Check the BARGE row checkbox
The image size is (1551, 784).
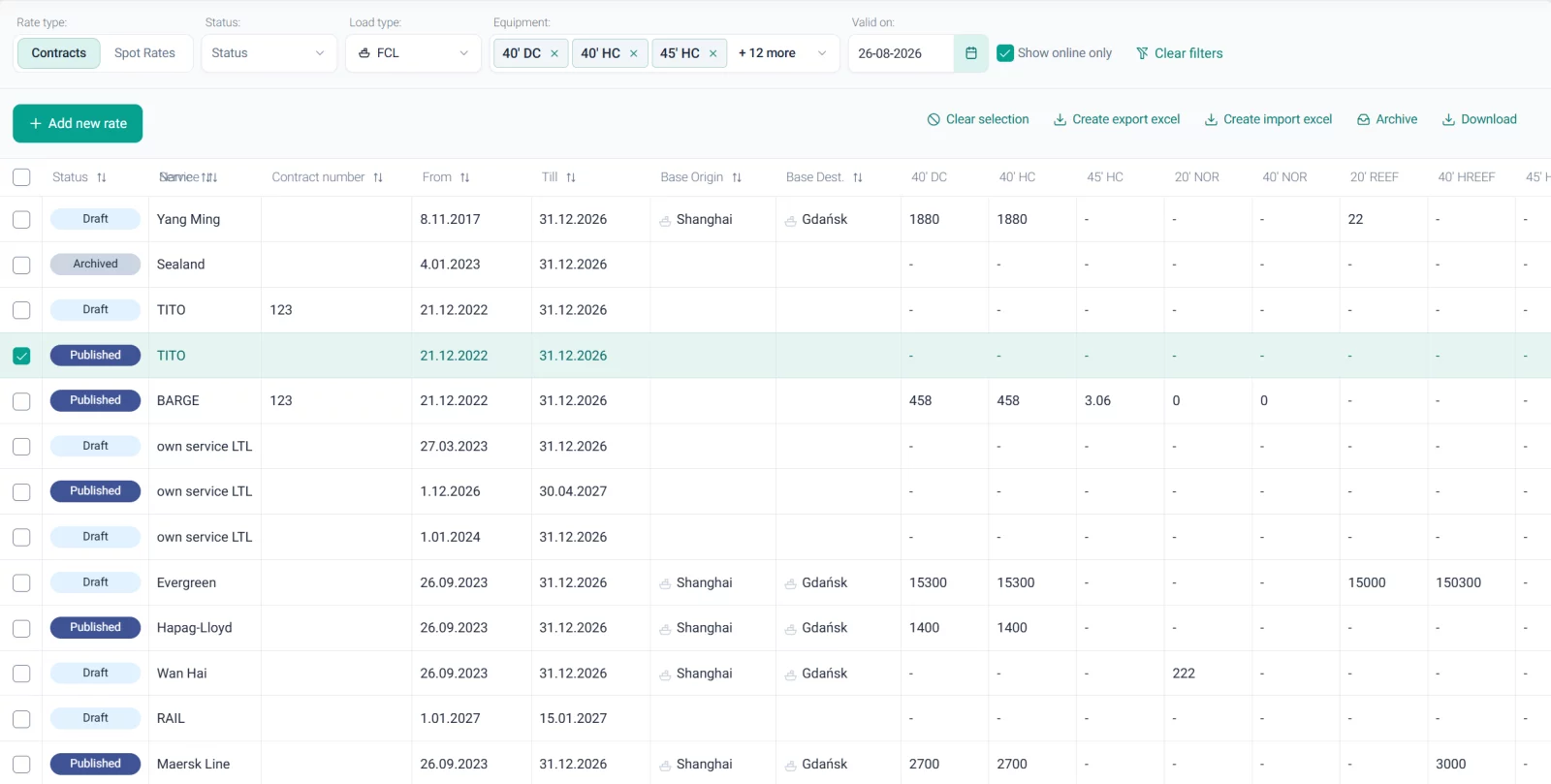coord(21,401)
